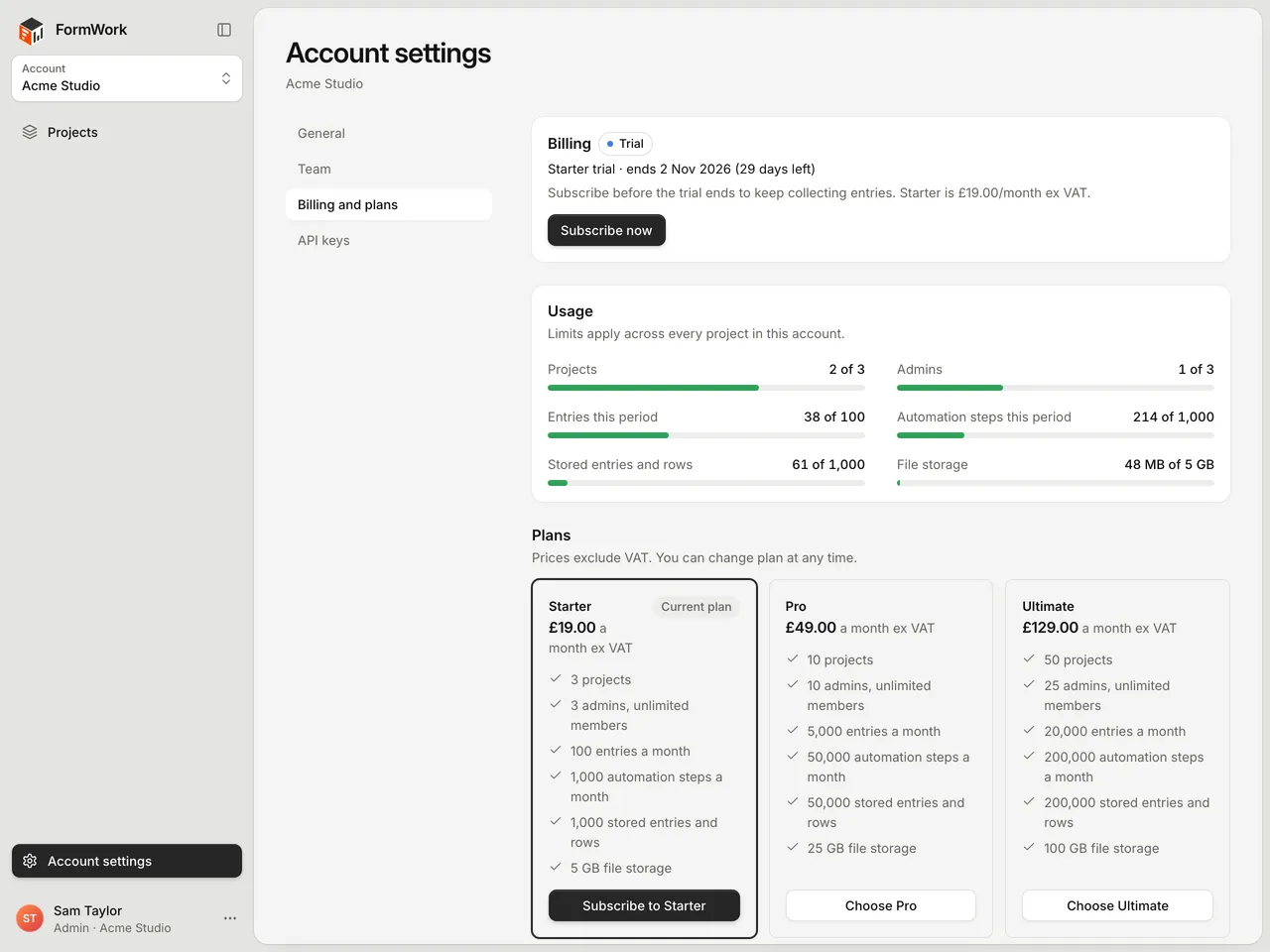Click the '214 of 1,000' automation steps value
Image resolution: width=1270 pixels, height=952 pixels.
click(1174, 416)
